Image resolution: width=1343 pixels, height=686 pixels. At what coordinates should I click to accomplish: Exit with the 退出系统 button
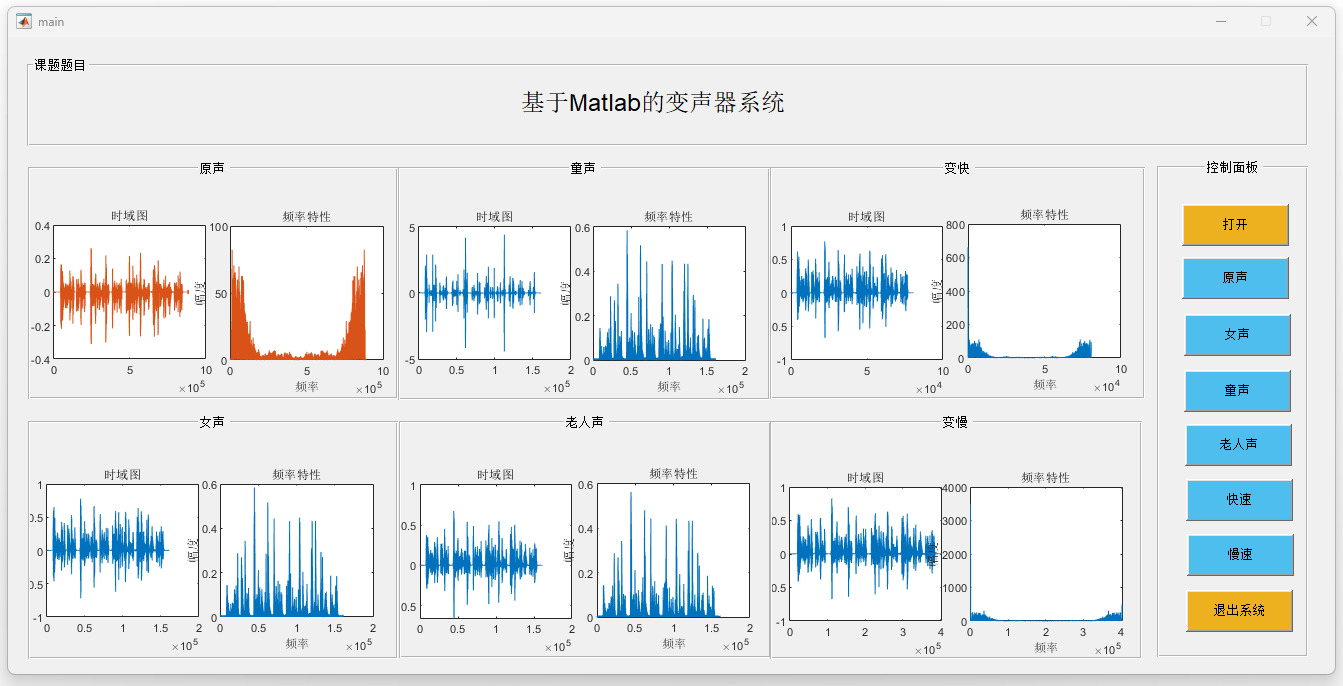click(1240, 611)
